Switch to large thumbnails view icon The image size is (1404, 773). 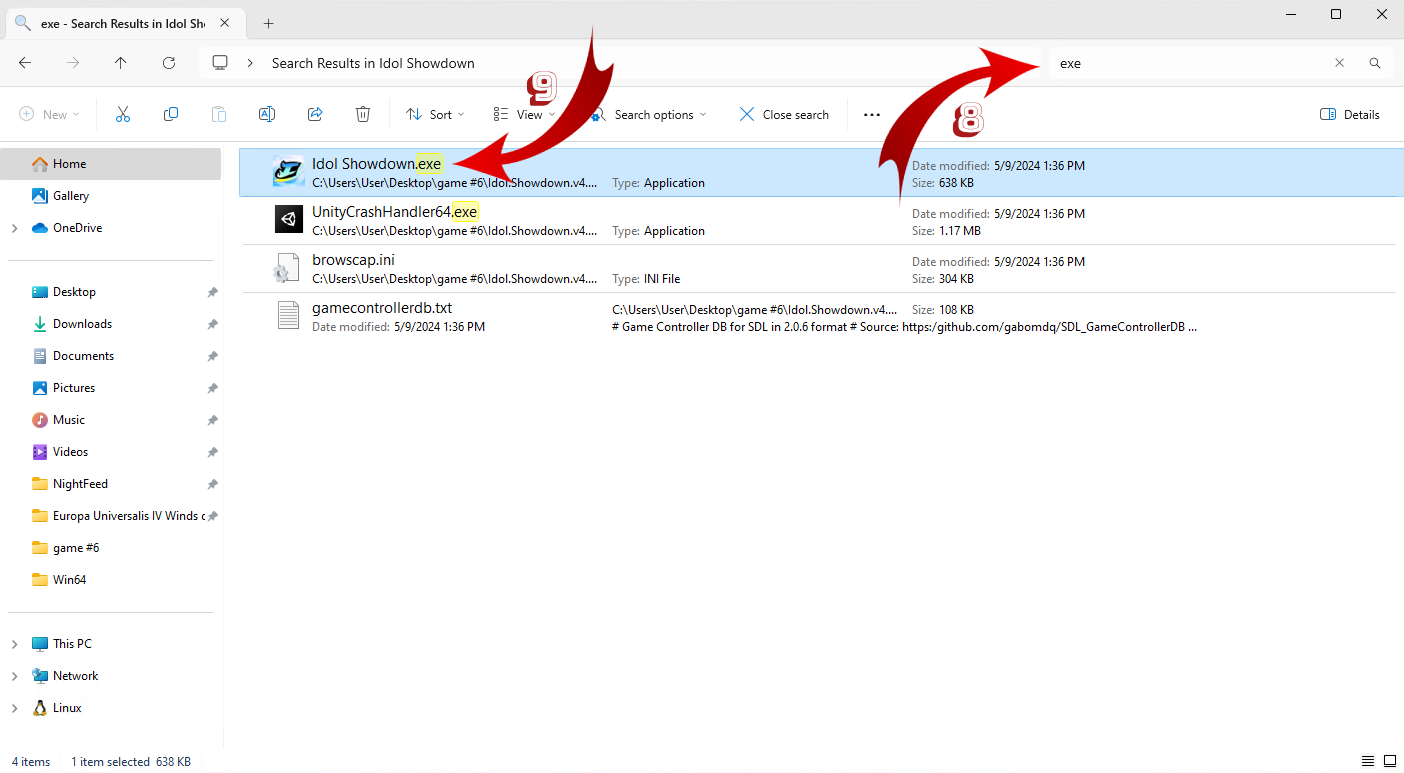[x=1390, y=762]
